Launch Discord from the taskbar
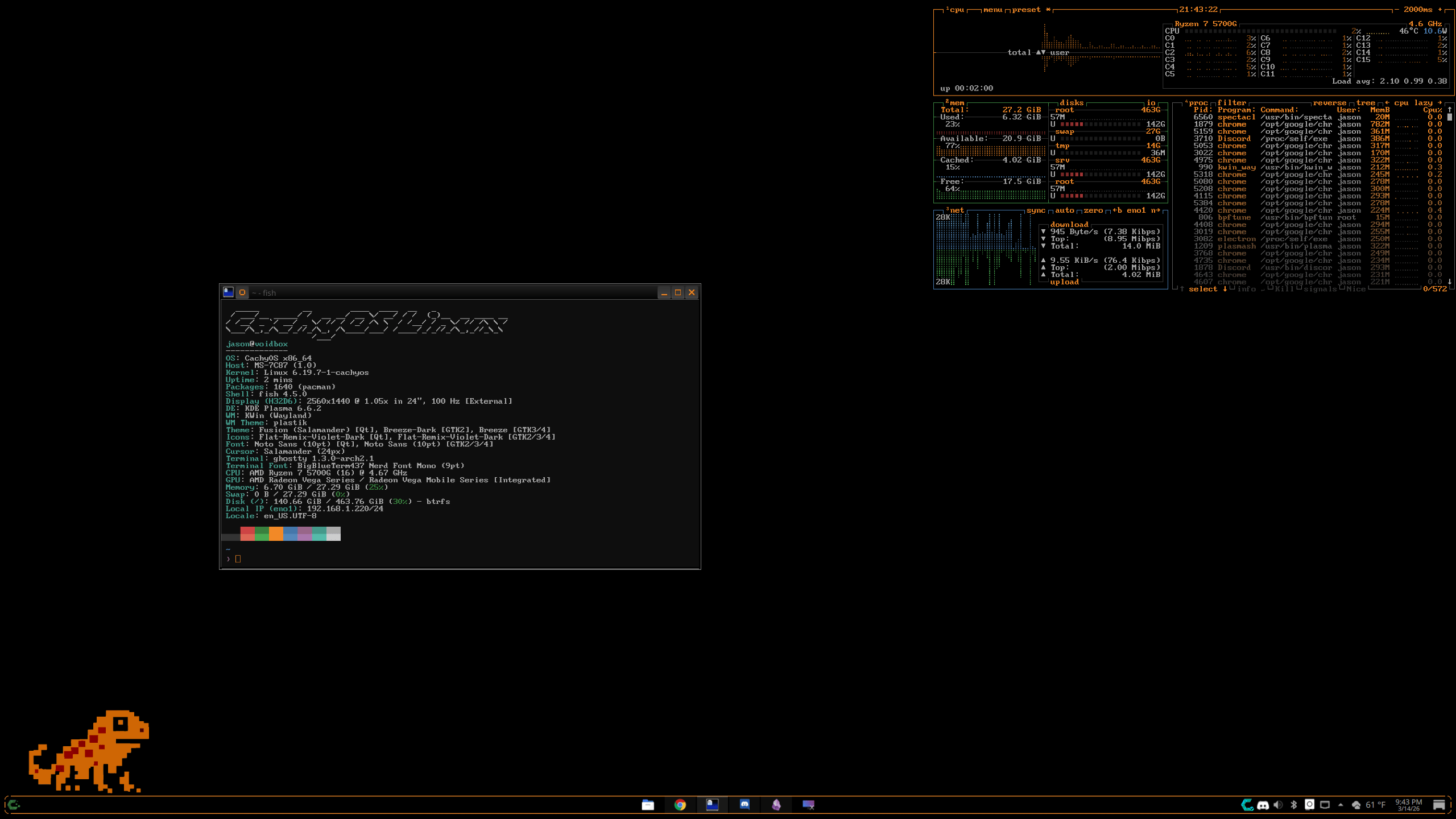1456x819 pixels. pos(744,804)
